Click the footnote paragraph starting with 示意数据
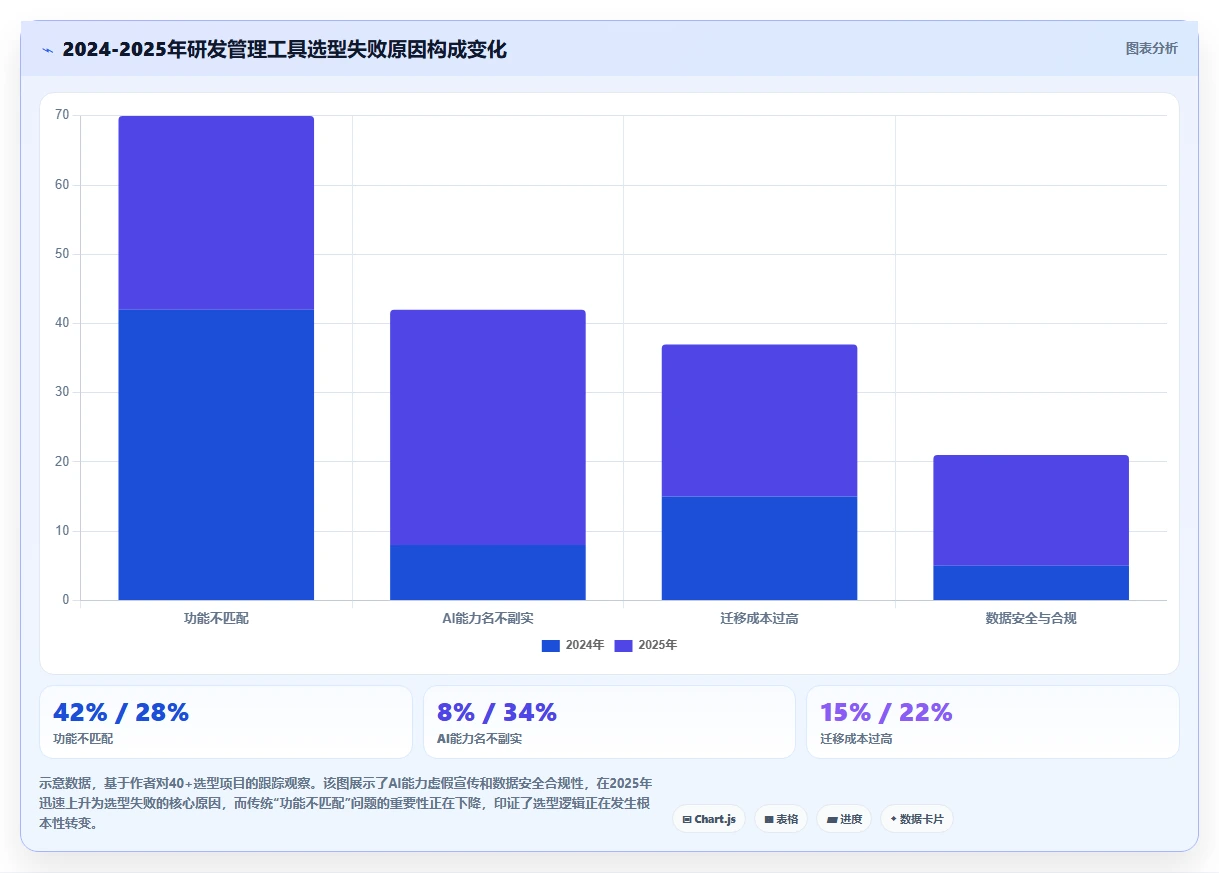This screenshot has width=1219, height=873. click(x=346, y=803)
